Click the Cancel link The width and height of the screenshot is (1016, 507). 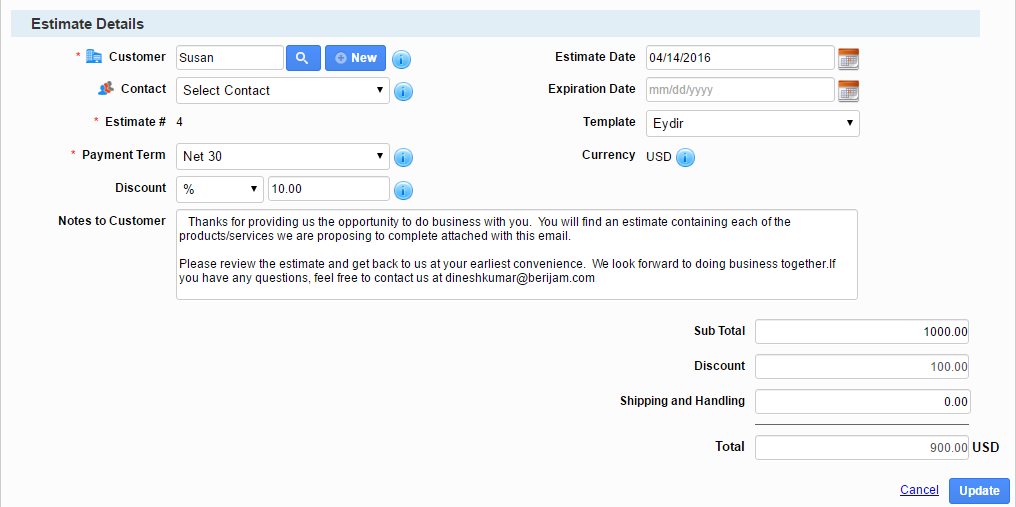919,490
